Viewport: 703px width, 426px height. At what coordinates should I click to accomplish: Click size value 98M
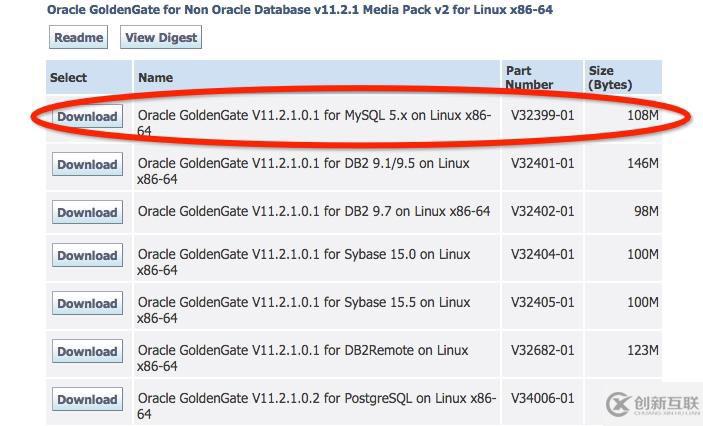[646, 211]
